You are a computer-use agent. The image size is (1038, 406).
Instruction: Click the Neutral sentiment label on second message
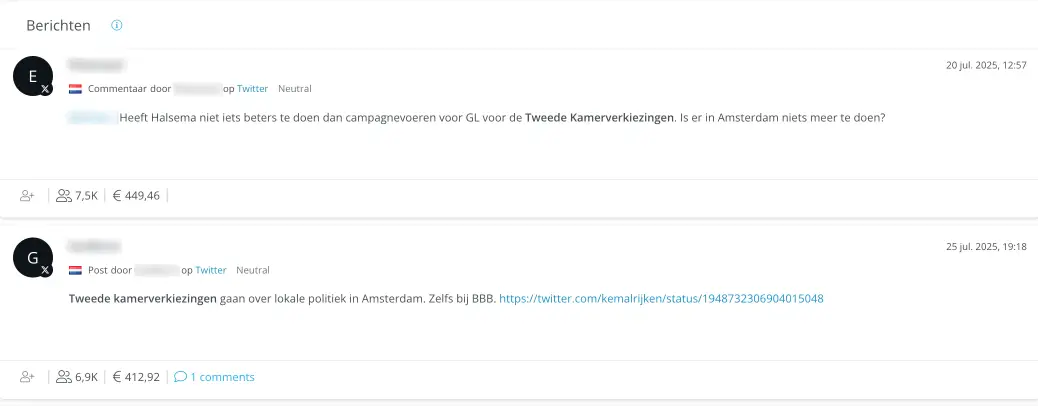253,270
